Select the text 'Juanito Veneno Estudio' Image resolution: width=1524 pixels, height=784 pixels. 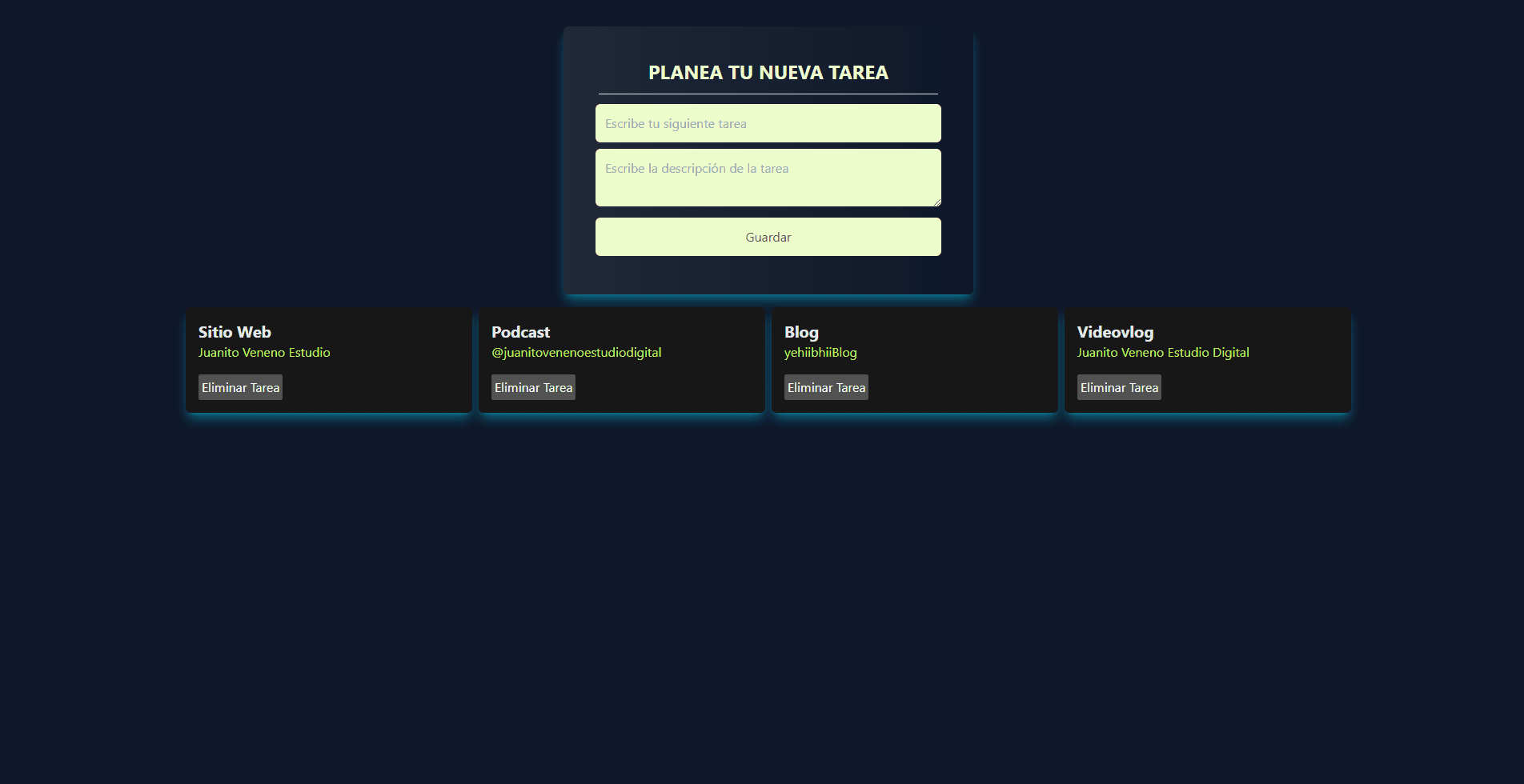[264, 352]
